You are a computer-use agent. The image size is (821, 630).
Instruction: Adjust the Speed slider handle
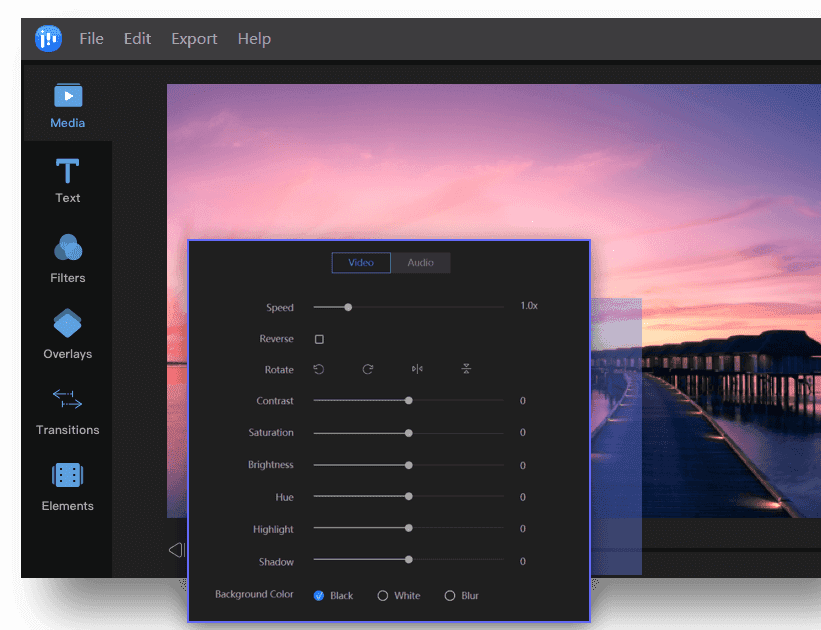347,307
